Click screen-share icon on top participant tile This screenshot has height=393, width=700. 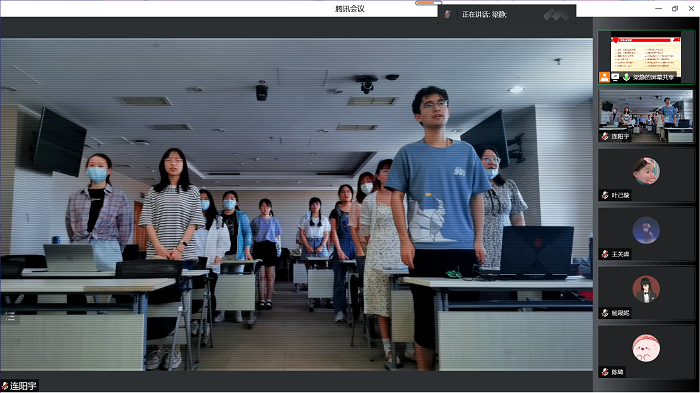615,77
